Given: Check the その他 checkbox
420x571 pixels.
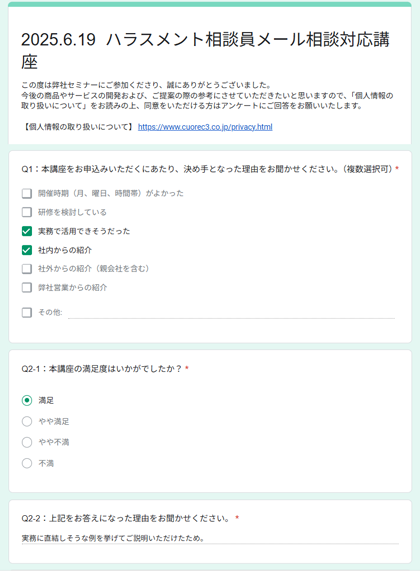Looking at the screenshot, I should [x=27, y=312].
